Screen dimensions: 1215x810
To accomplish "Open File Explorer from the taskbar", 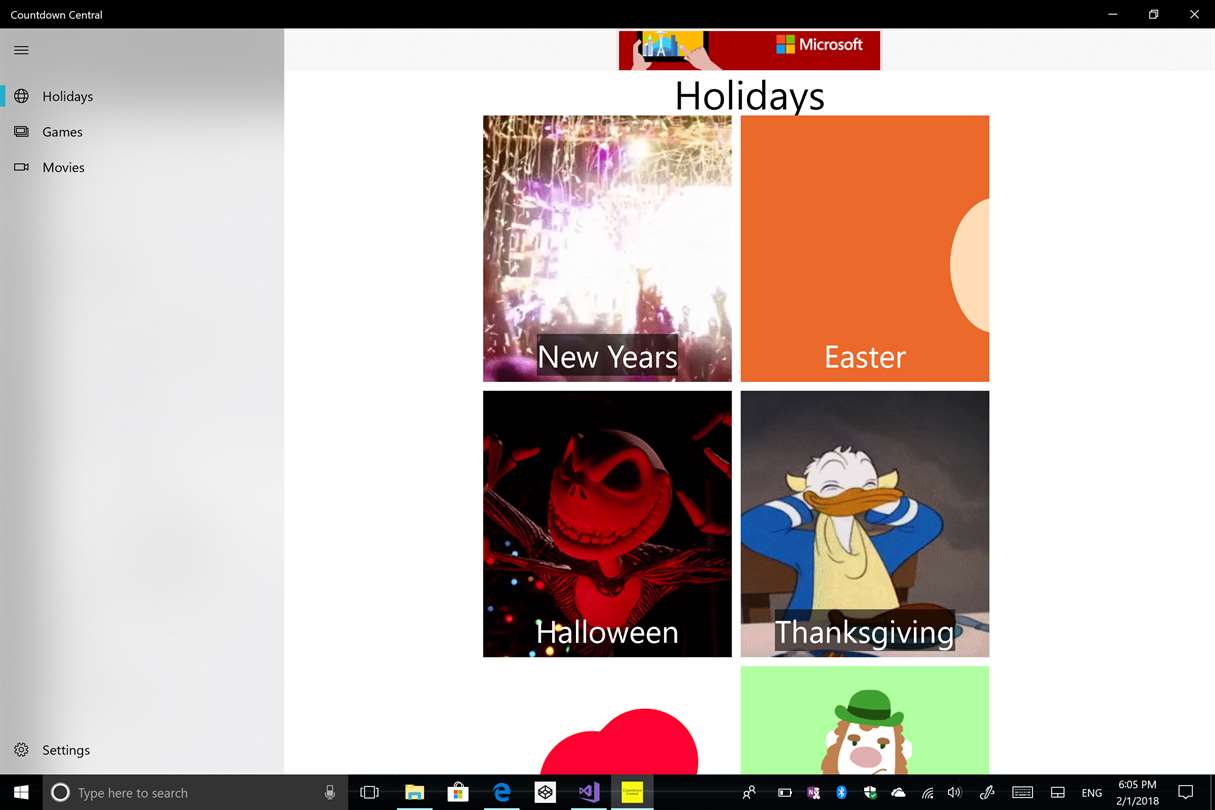I will [x=414, y=792].
